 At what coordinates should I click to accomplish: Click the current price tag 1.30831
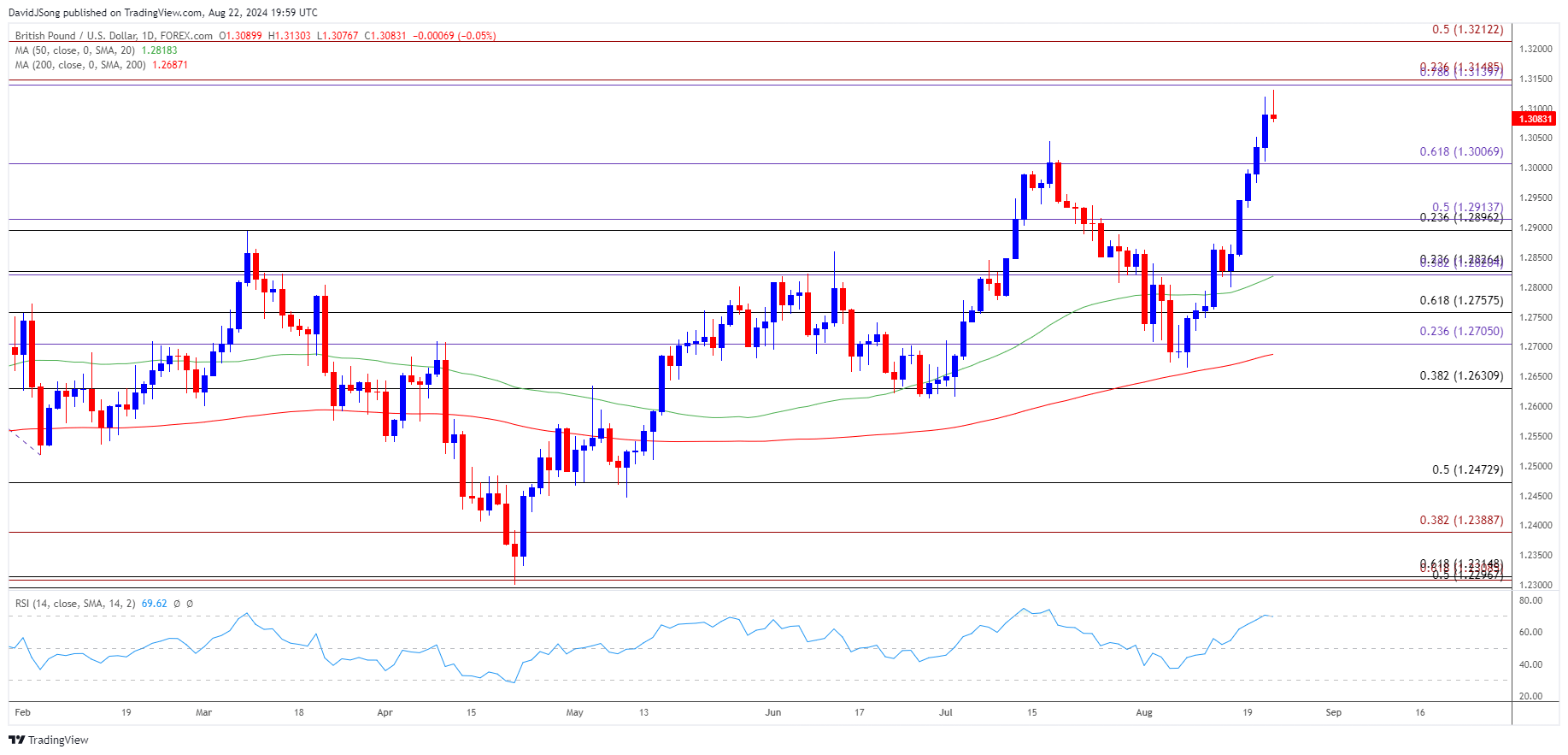tap(1535, 119)
